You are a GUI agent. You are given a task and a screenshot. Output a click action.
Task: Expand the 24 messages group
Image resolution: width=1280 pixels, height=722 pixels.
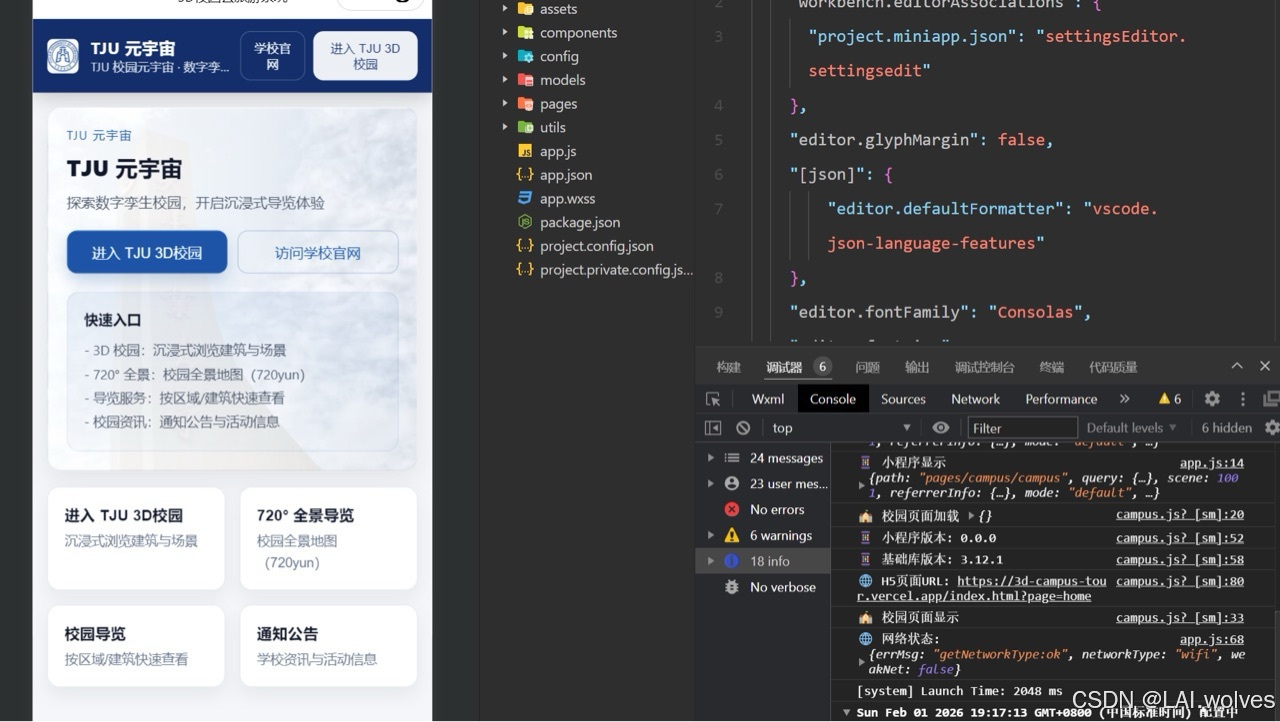tap(711, 458)
